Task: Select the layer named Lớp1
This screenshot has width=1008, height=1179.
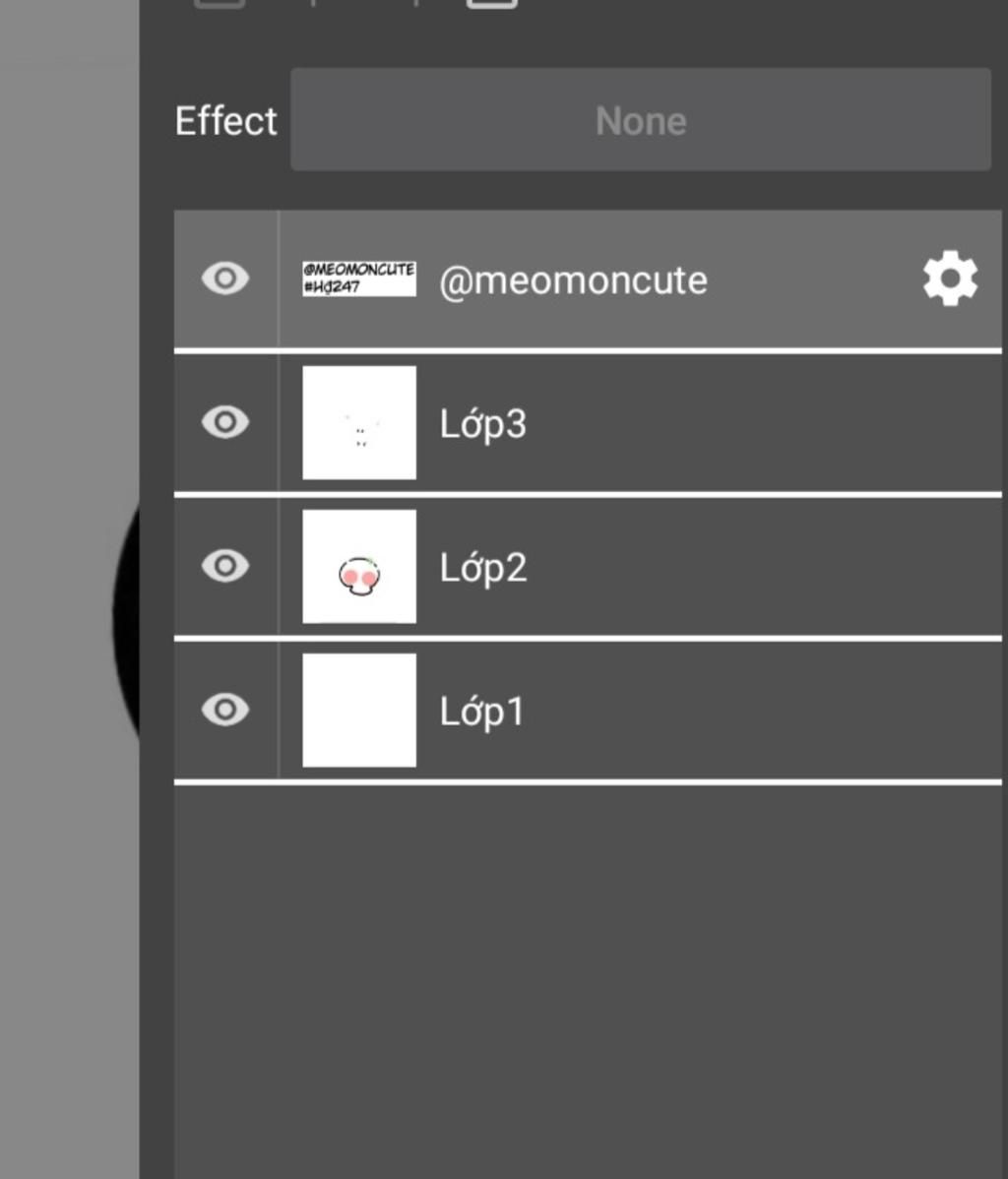Action: 481,711
